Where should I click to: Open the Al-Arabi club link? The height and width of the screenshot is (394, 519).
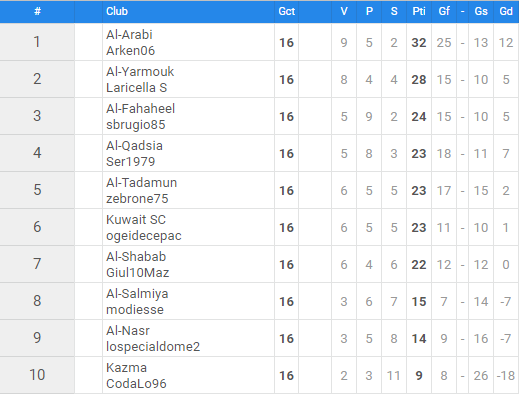(x=129, y=35)
